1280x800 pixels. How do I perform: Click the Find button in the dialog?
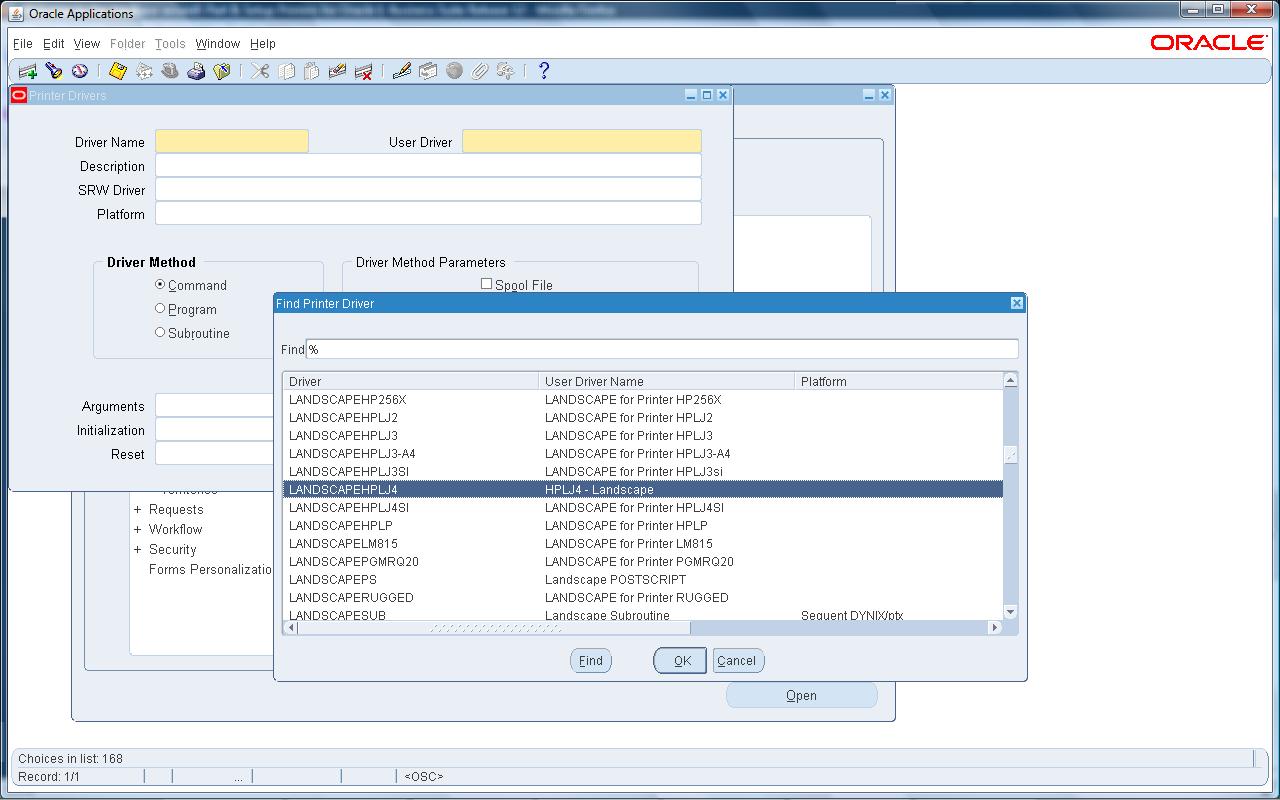click(591, 660)
